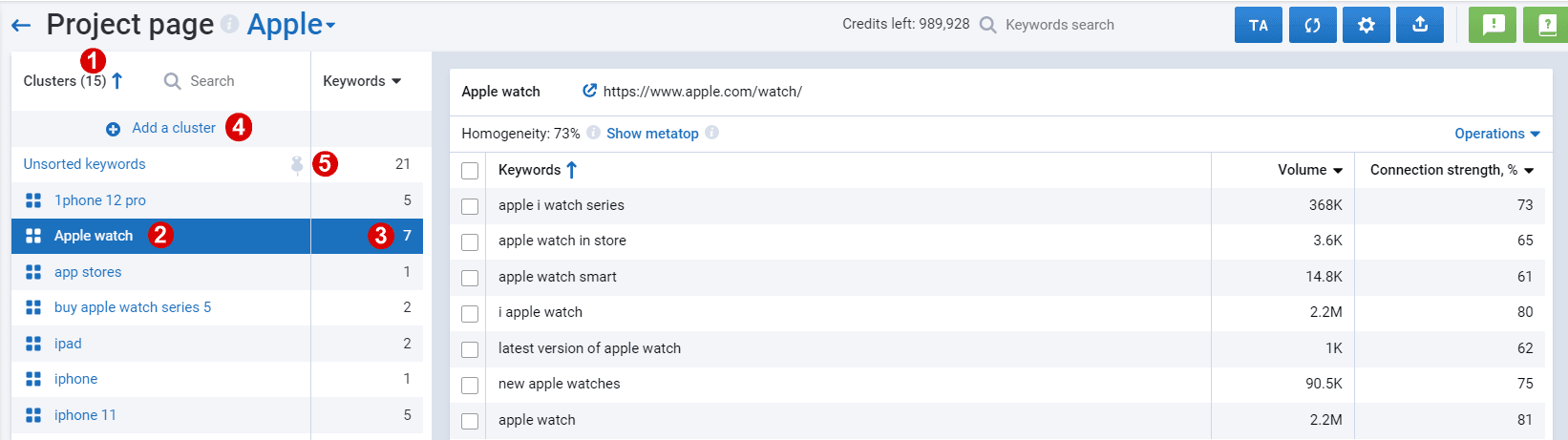
Task: Open Unsorted keywords
Action: (85, 164)
